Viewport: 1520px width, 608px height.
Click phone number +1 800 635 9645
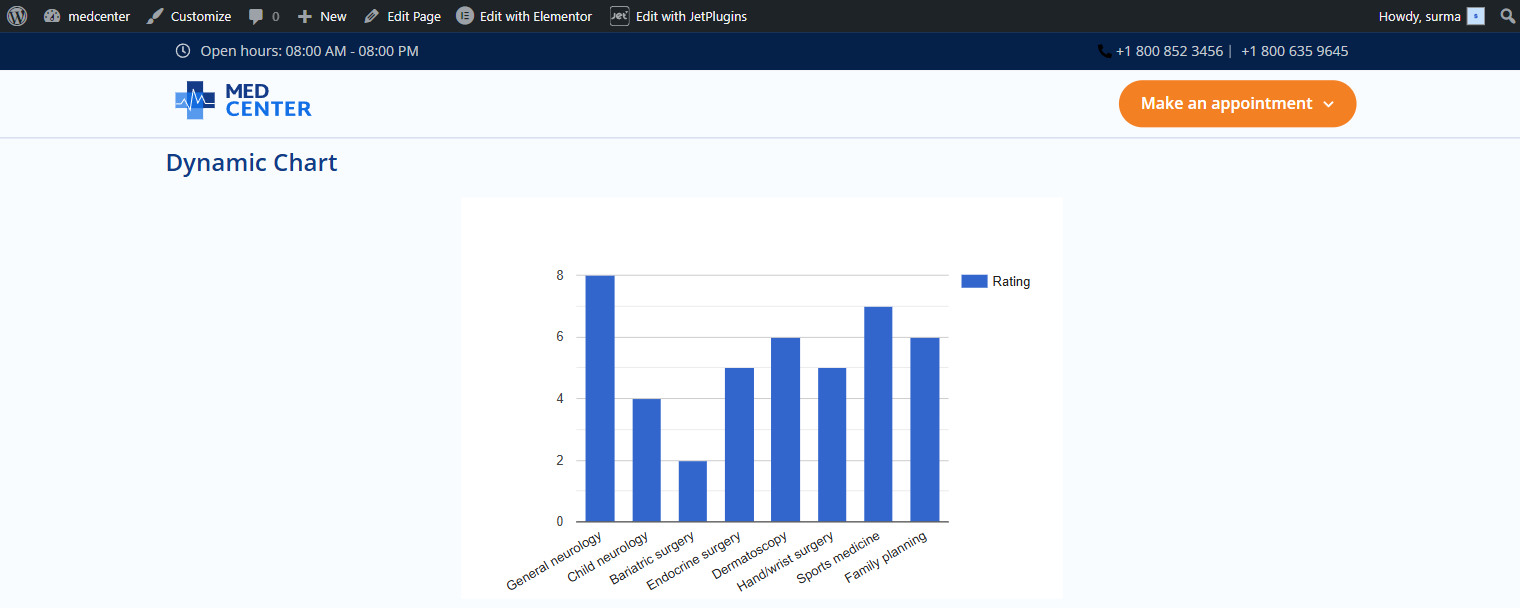(x=1294, y=51)
